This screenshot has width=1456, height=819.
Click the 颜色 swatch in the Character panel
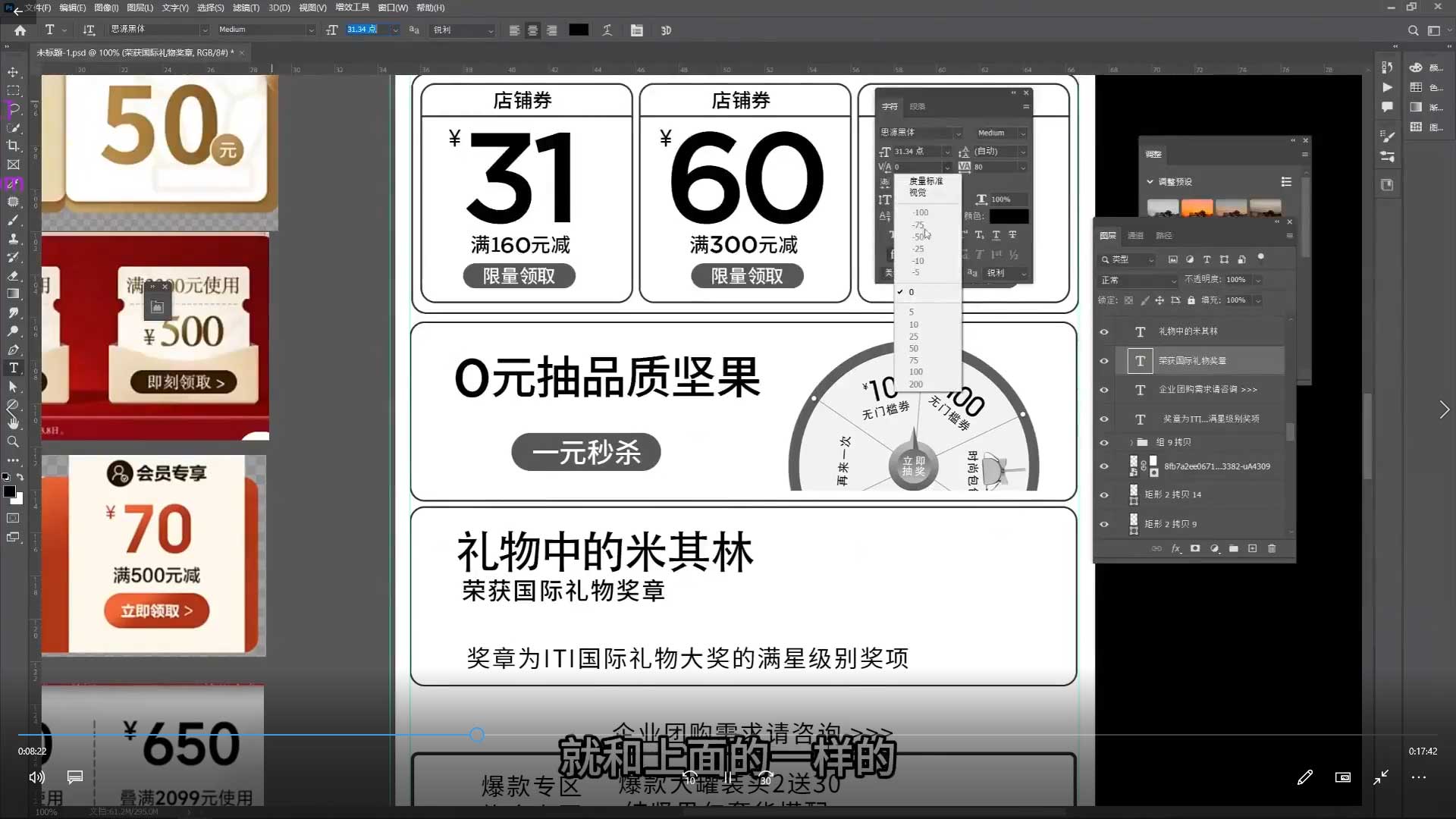pos(1009,216)
